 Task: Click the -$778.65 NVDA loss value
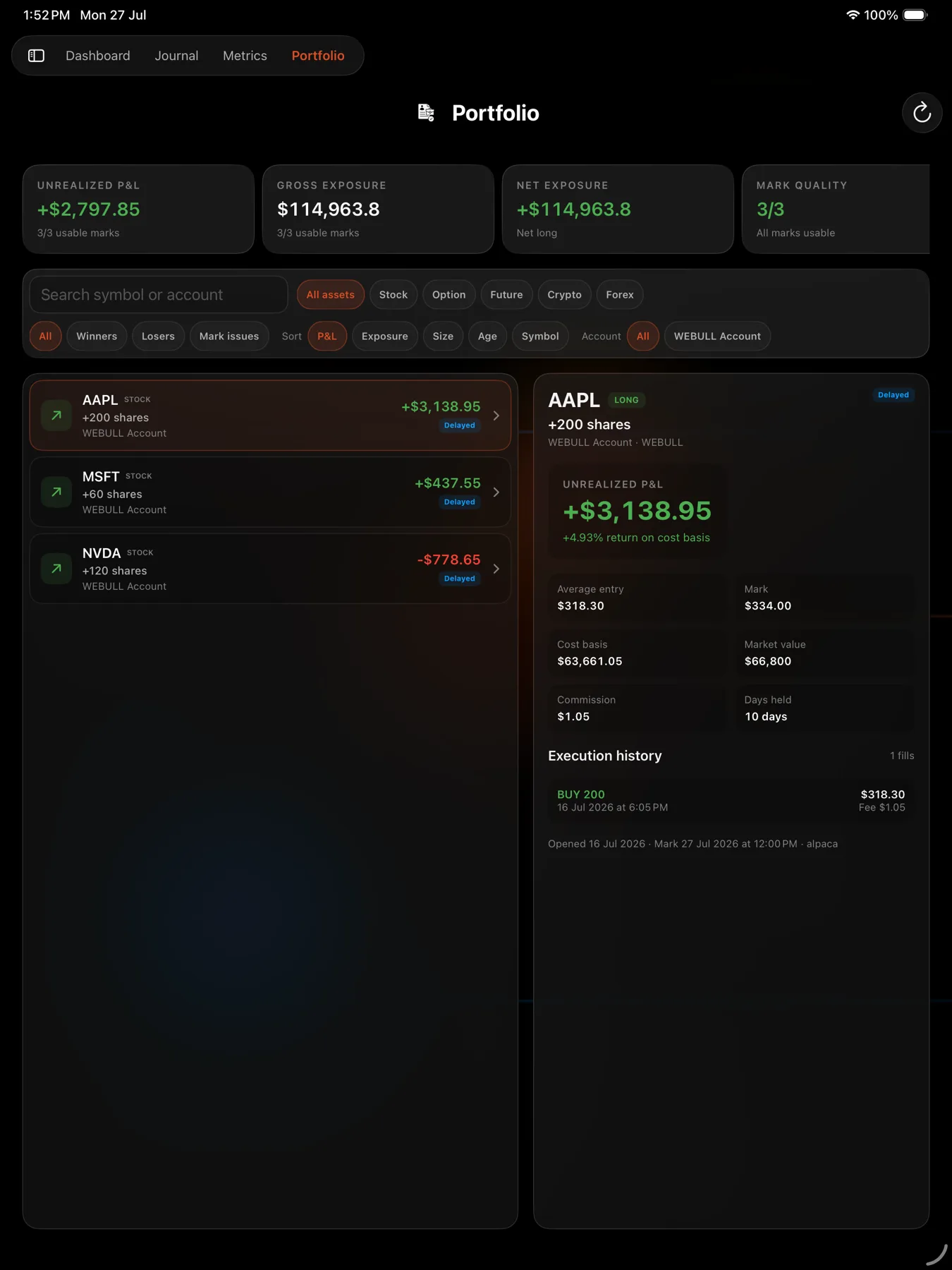(448, 560)
